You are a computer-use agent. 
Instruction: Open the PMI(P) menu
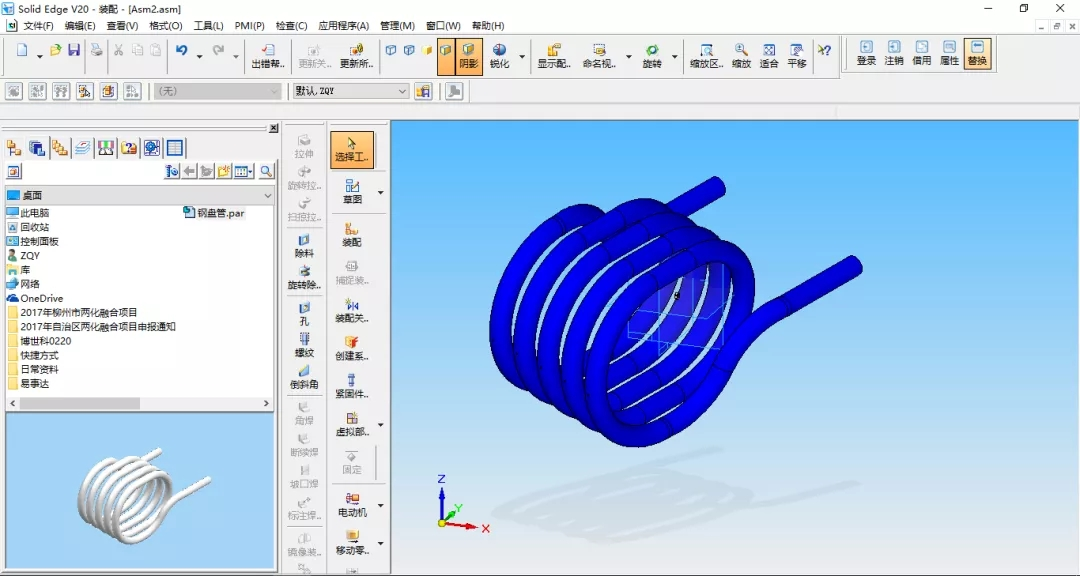249,25
